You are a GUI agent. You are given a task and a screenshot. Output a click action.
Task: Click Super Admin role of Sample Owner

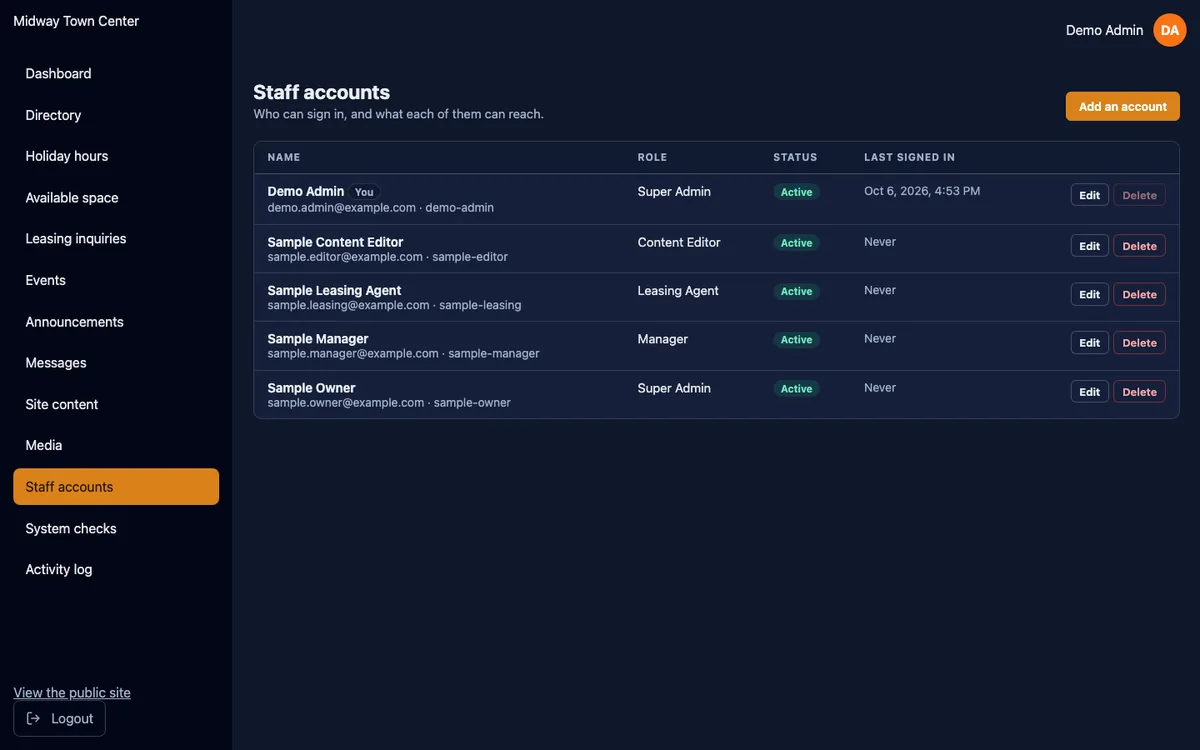coord(674,388)
